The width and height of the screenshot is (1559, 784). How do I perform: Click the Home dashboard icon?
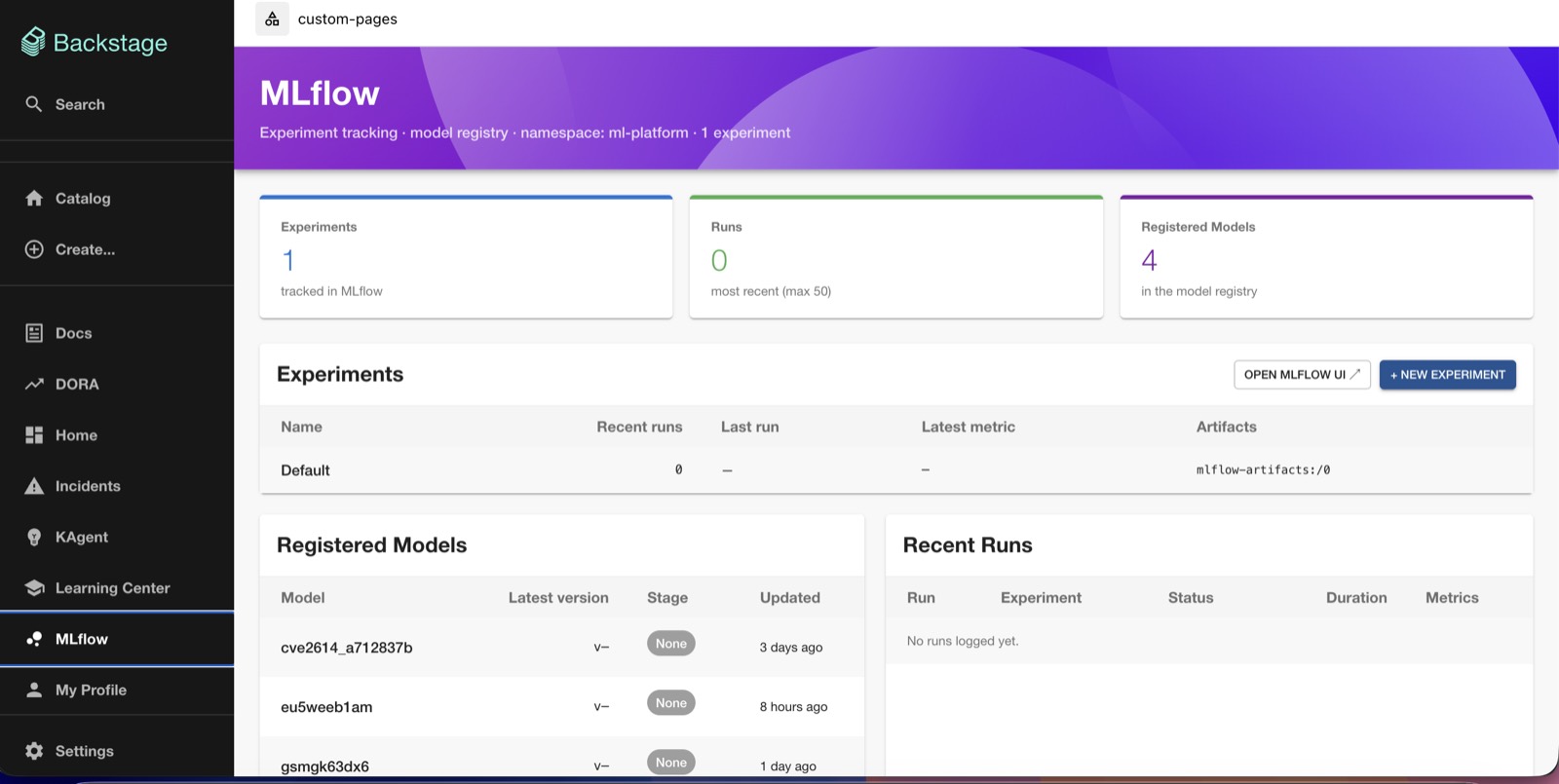tap(34, 435)
